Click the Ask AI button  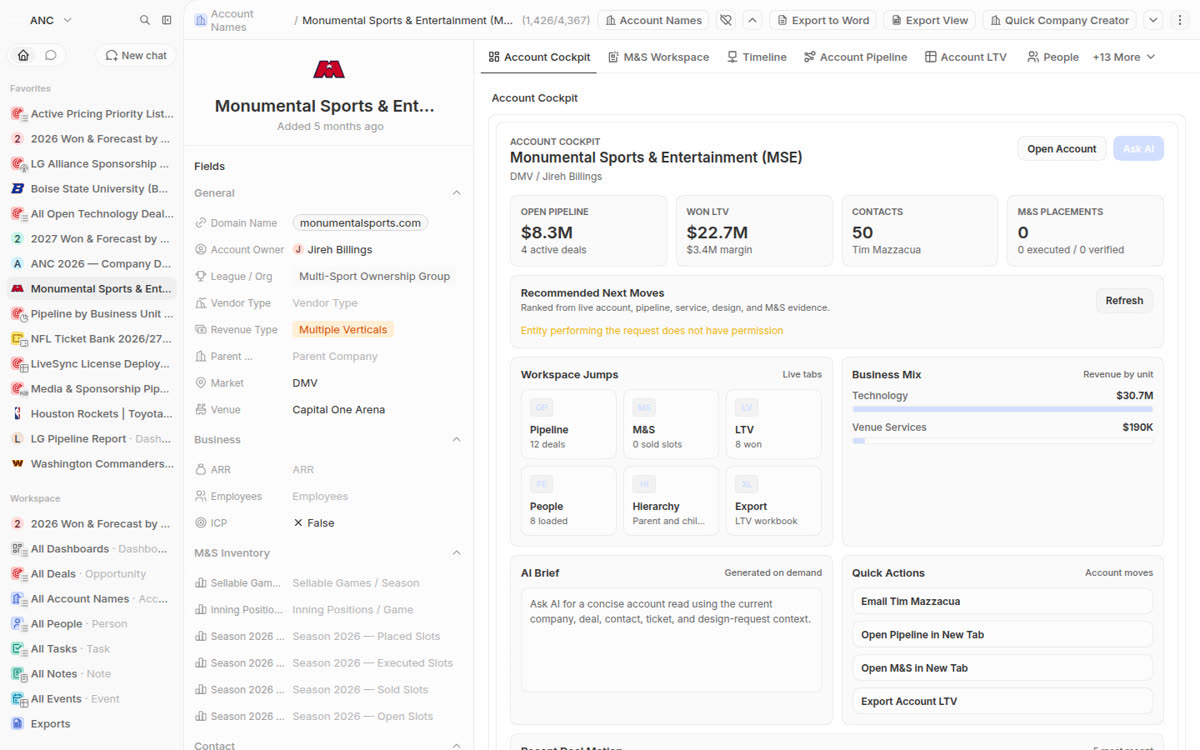(1138, 149)
